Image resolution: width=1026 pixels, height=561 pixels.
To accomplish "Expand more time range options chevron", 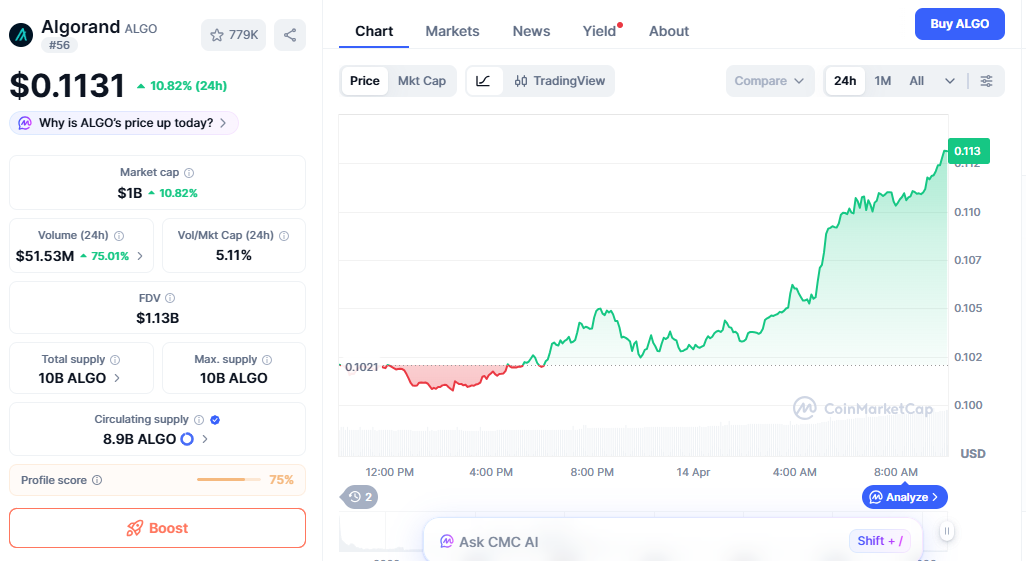I will coord(950,81).
